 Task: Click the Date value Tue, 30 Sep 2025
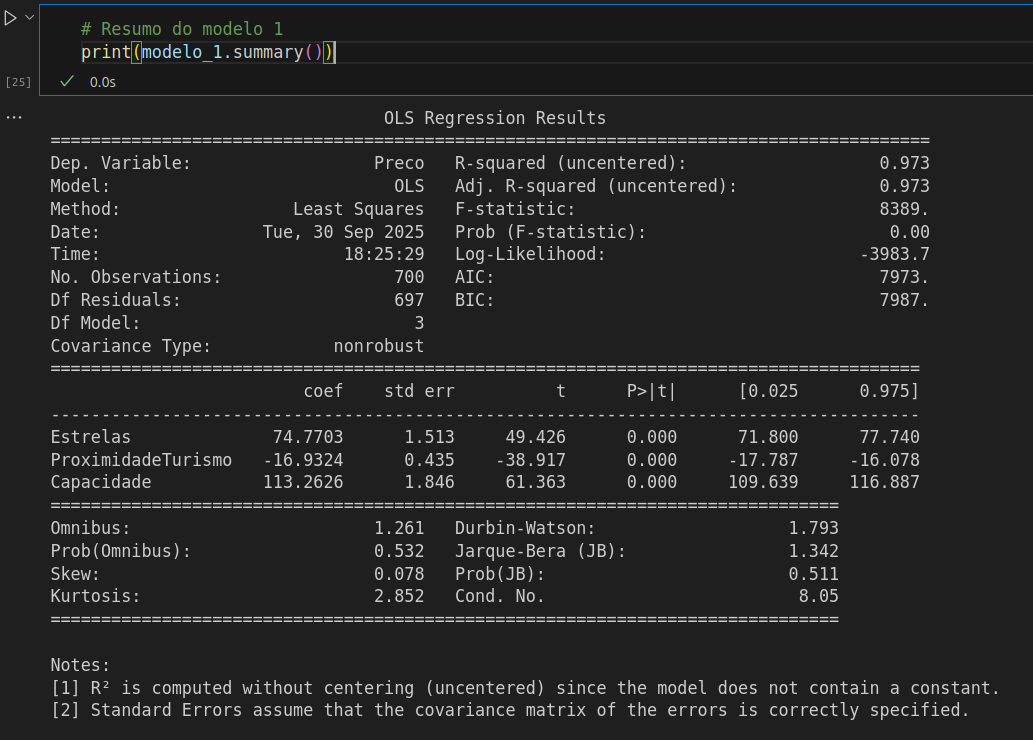(343, 232)
